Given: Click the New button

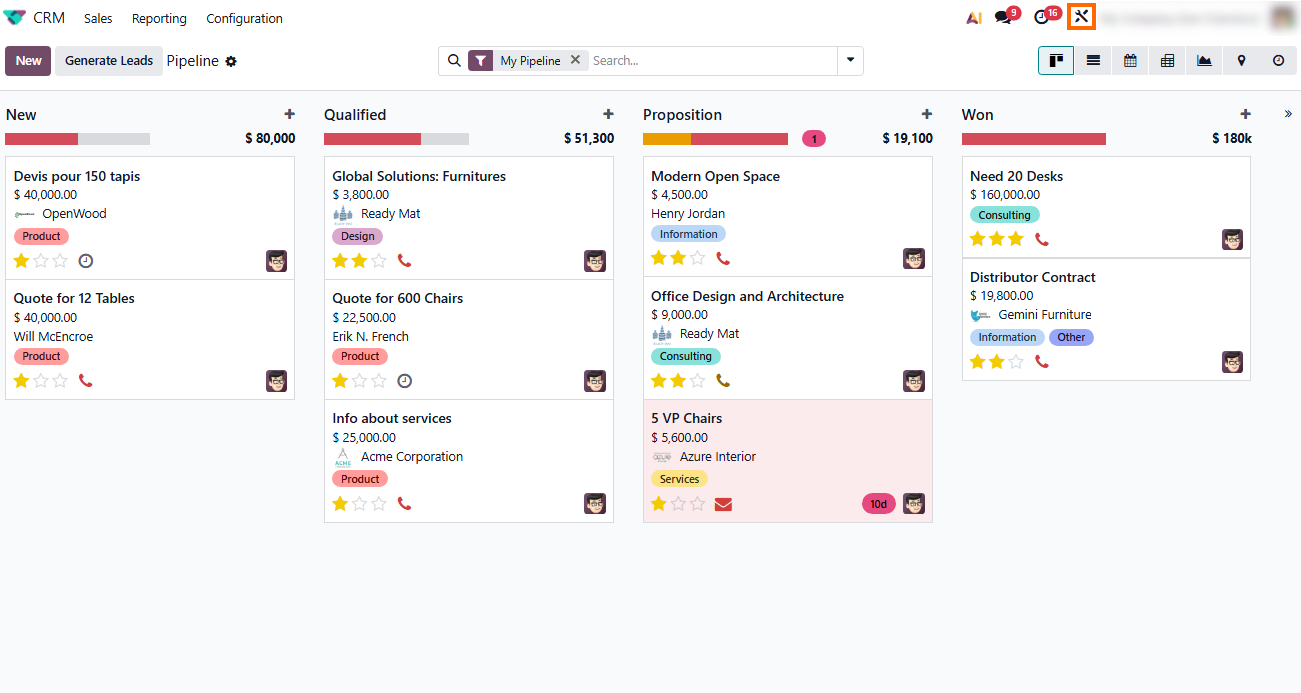Looking at the screenshot, I should pos(28,61).
